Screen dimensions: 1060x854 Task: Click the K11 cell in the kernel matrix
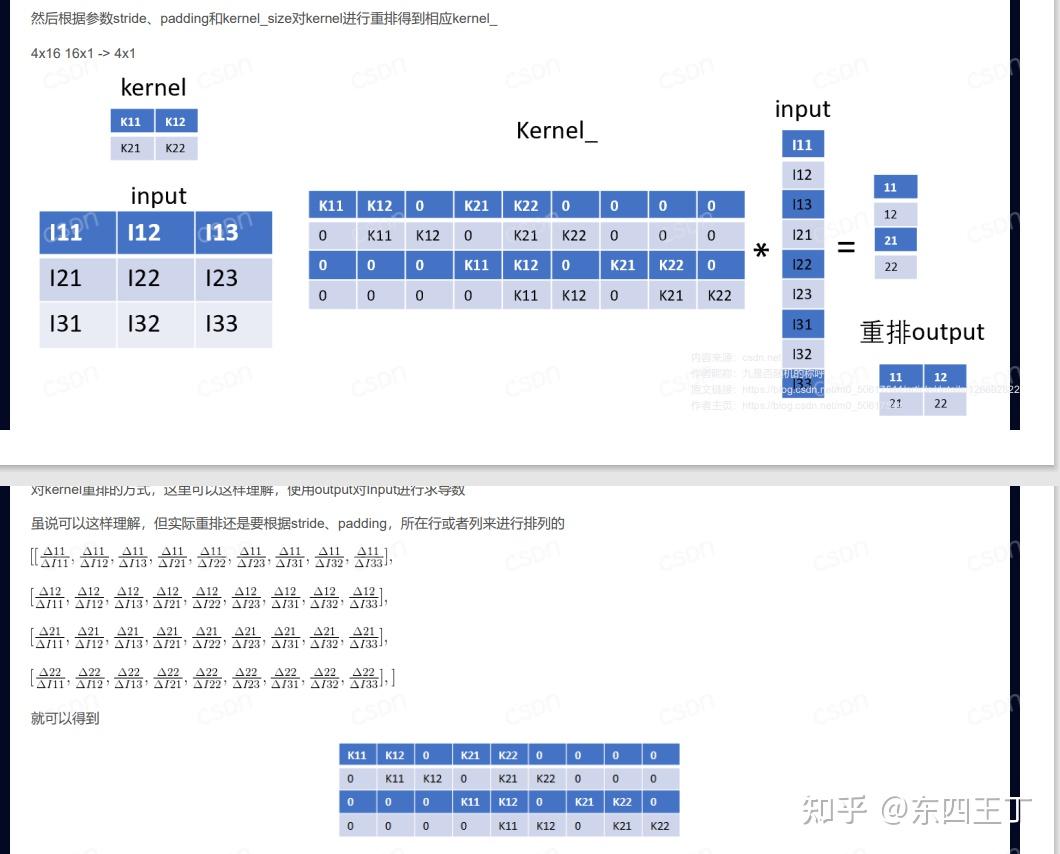point(131,121)
